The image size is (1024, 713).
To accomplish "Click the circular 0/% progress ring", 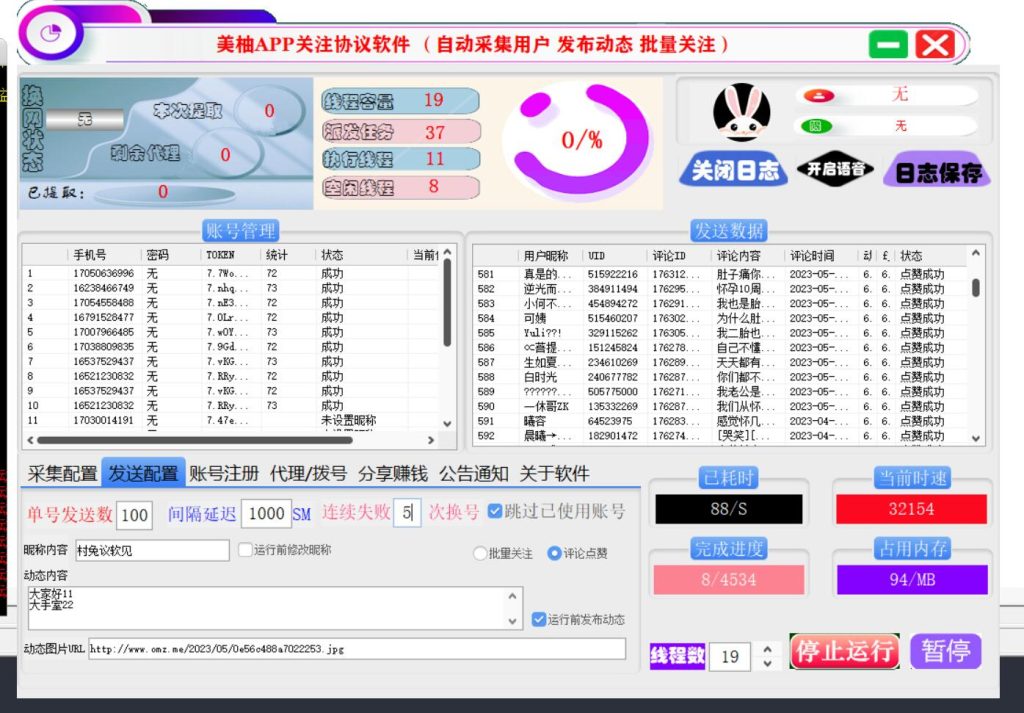I will point(581,141).
